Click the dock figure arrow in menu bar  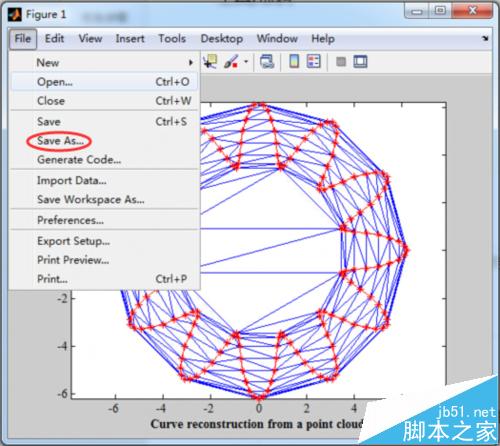click(x=485, y=38)
